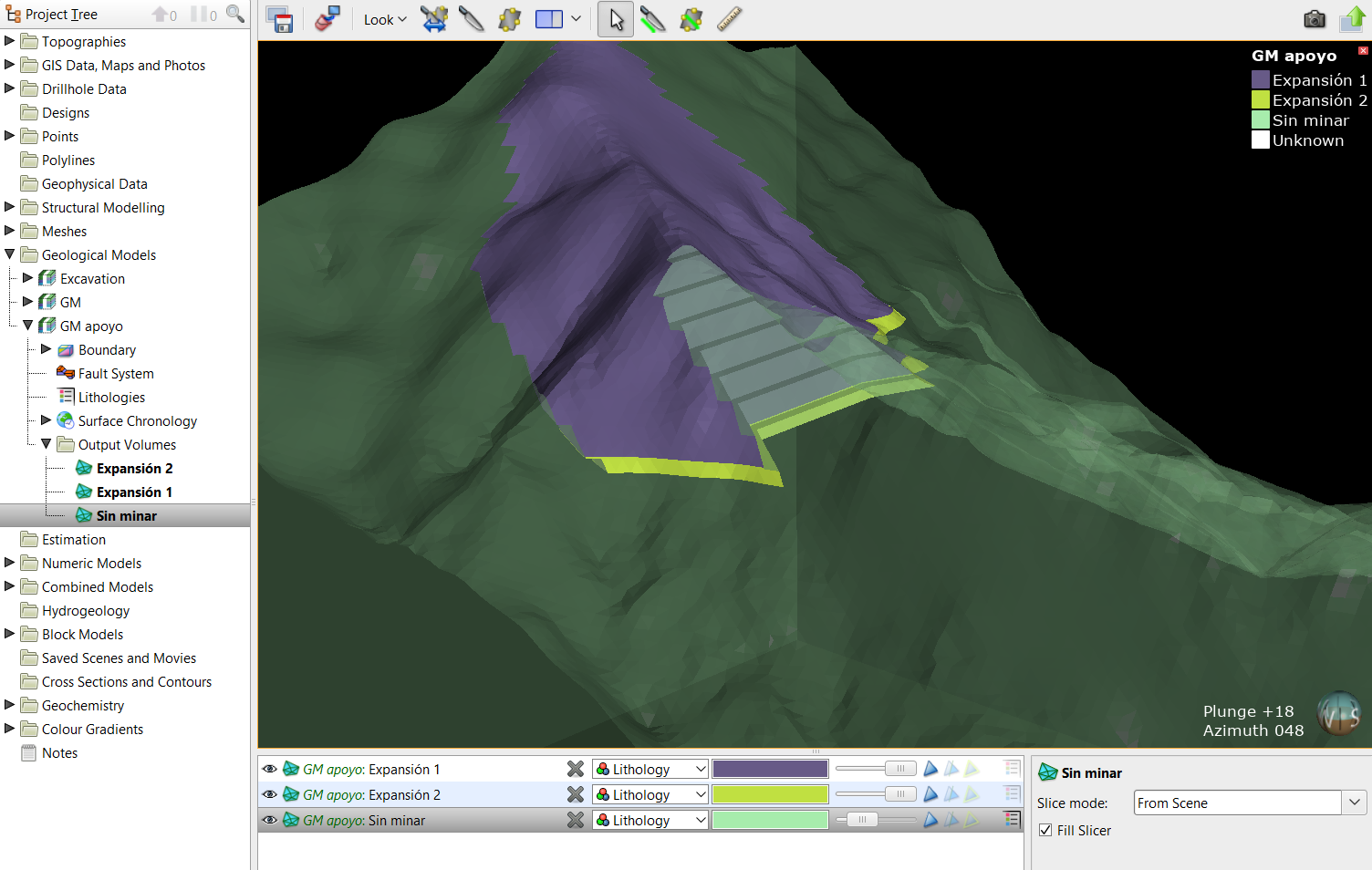This screenshot has height=870, width=1372.
Task: Select the draw slicer line tool
Action: [652, 19]
